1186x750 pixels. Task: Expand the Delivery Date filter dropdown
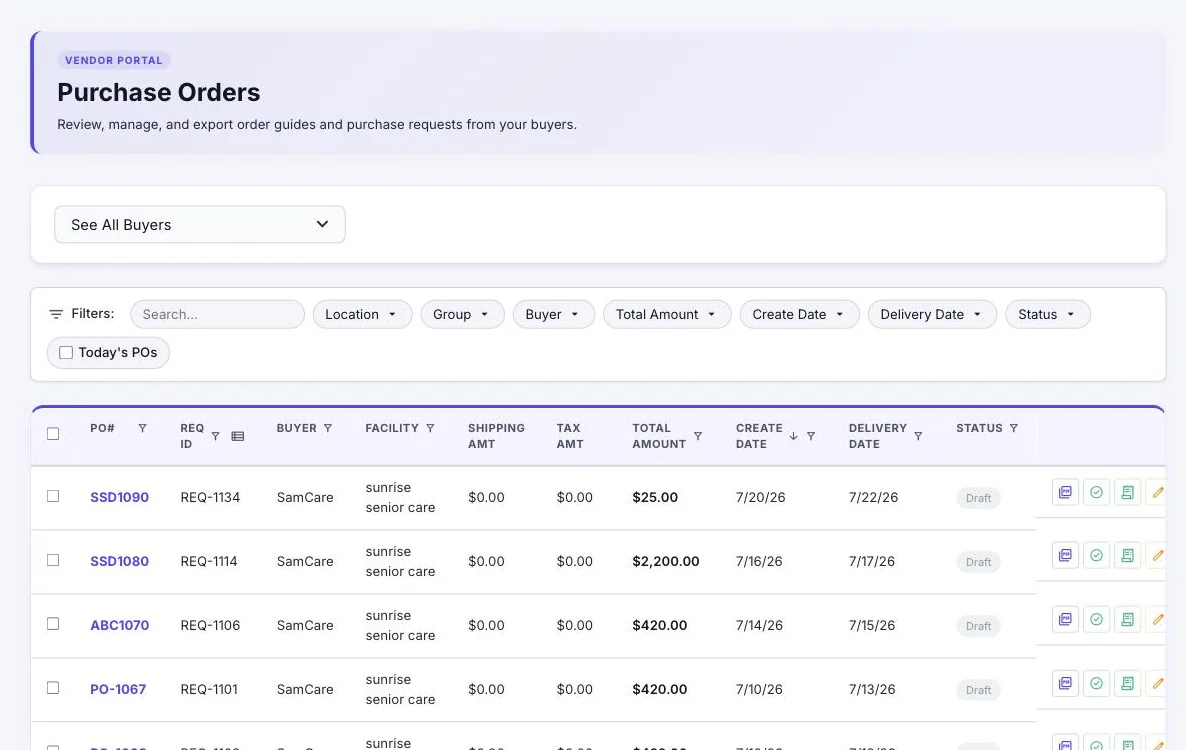coord(932,315)
